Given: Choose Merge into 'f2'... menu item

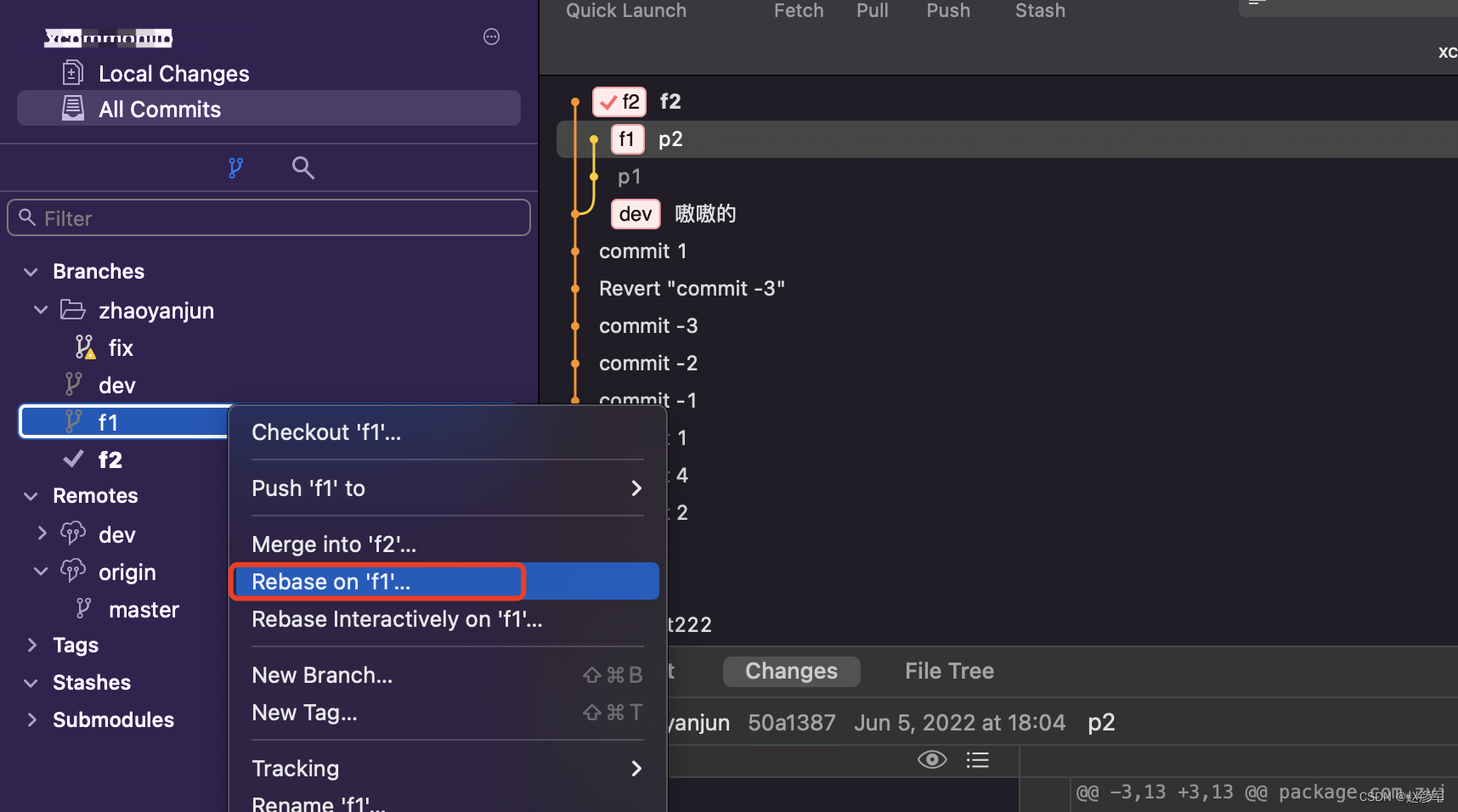Looking at the screenshot, I should click(x=447, y=544).
